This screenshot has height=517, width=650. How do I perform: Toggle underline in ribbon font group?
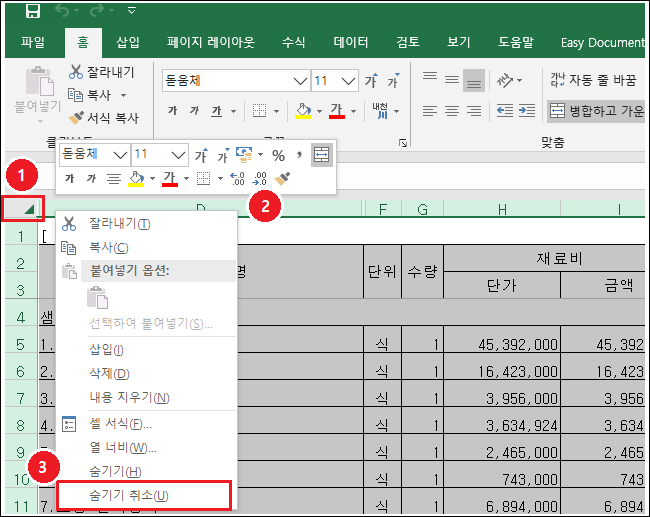tap(217, 111)
